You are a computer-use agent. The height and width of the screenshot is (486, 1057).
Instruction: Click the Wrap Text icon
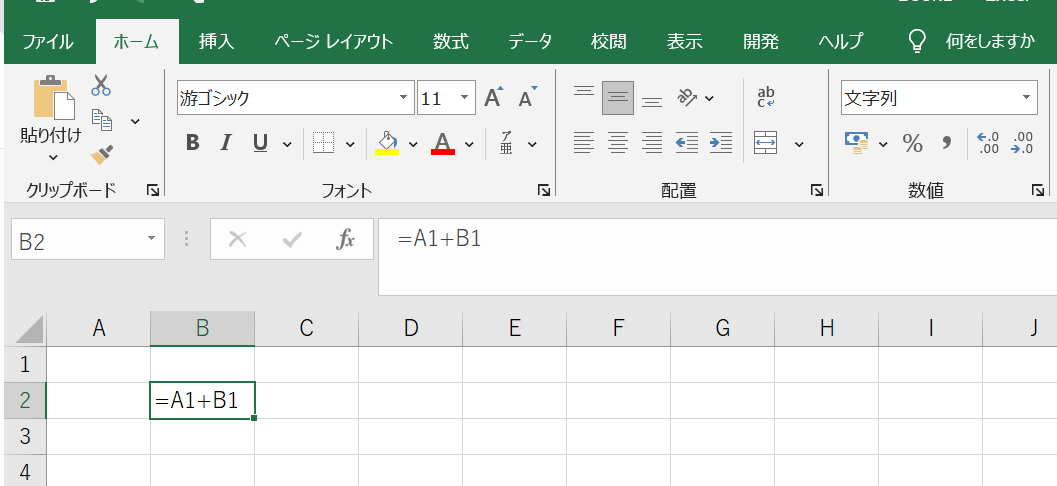tap(766, 98)
